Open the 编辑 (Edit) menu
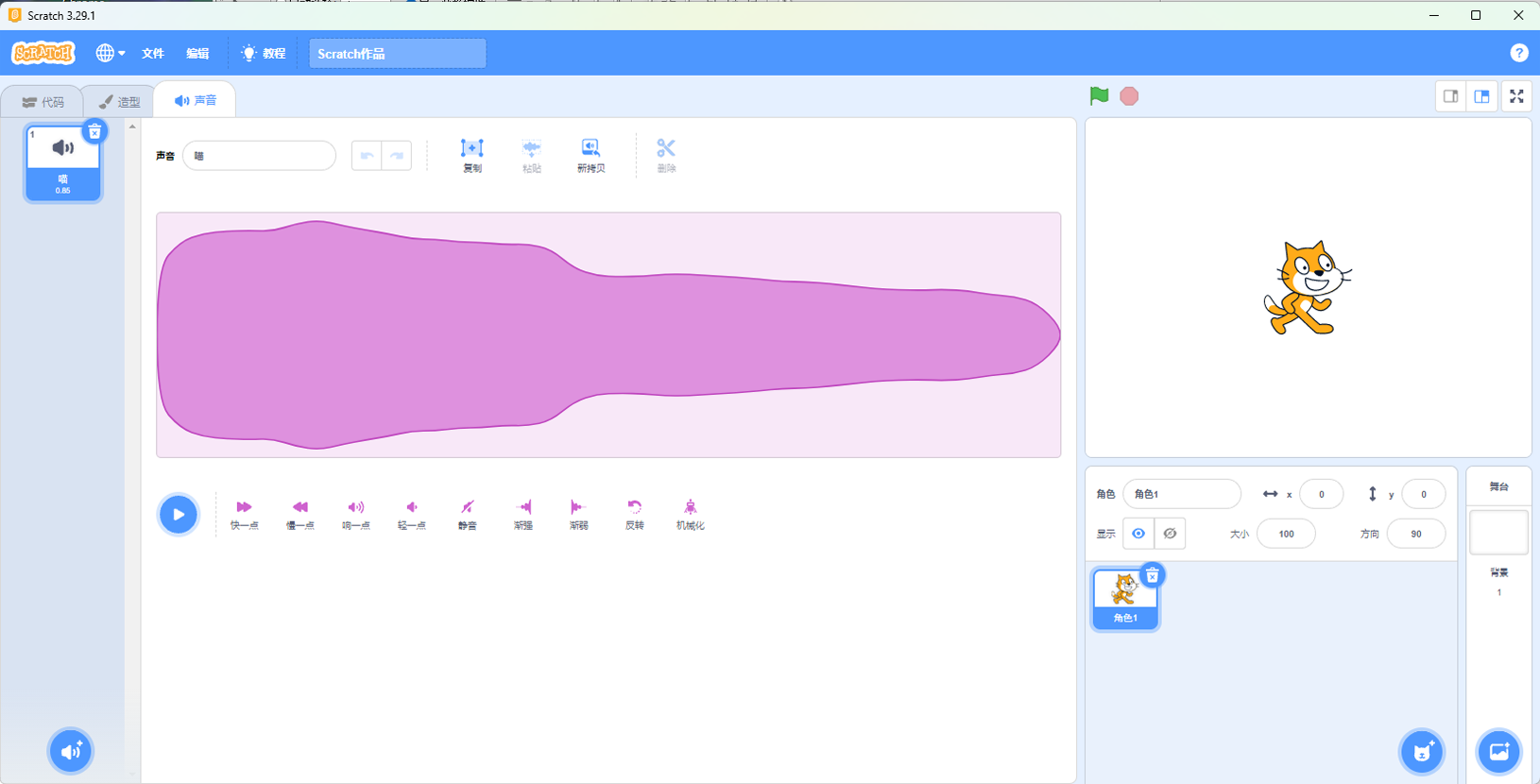 click(x=197, y=54)
